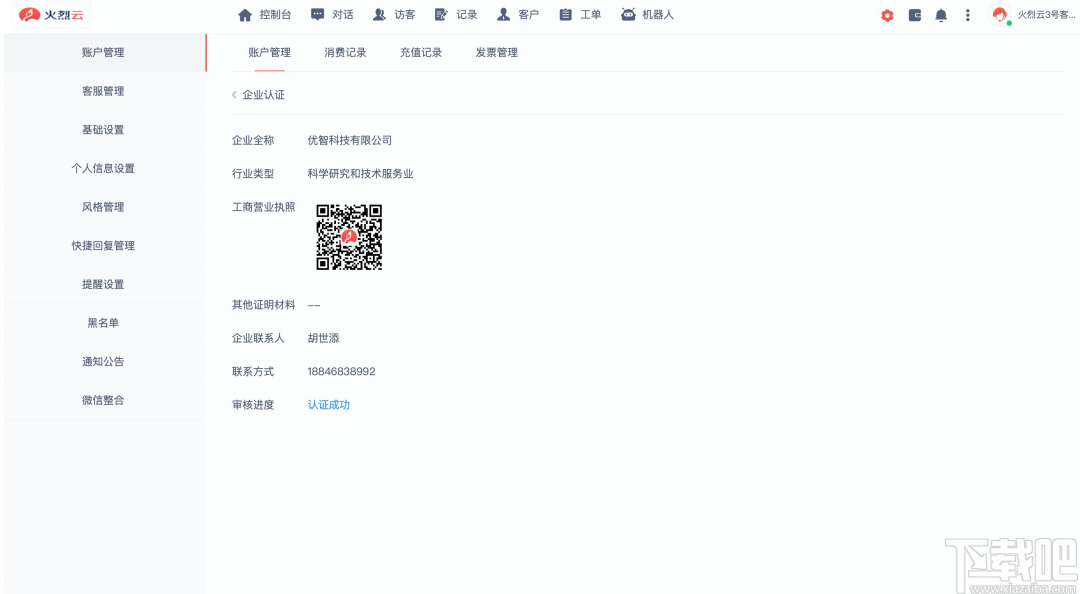Image resolution: width=1080 pixels, height=594 pixels.
Task: Click the 工商营业执照 QR code image
Action: tap(349, 237)
